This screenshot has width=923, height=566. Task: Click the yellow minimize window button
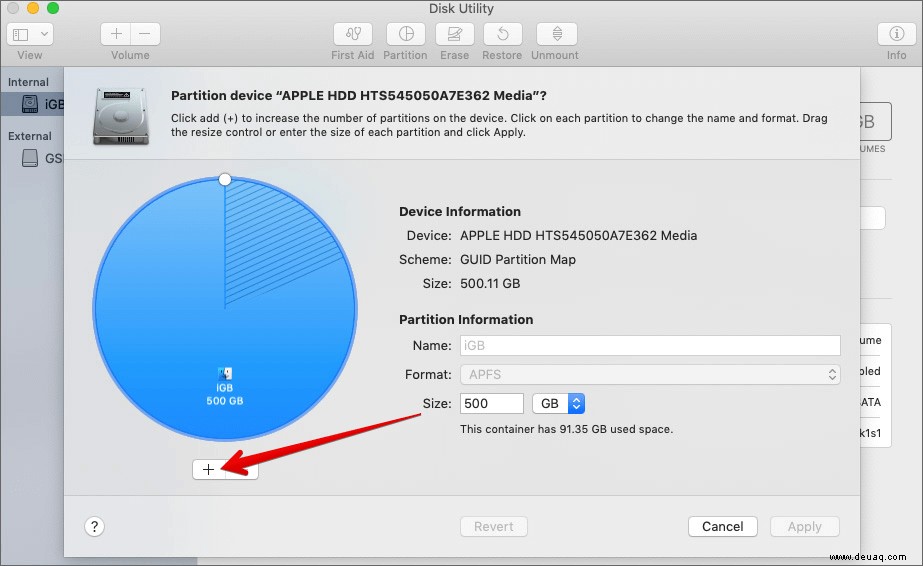pyautogui.click(x=33, y=8)
